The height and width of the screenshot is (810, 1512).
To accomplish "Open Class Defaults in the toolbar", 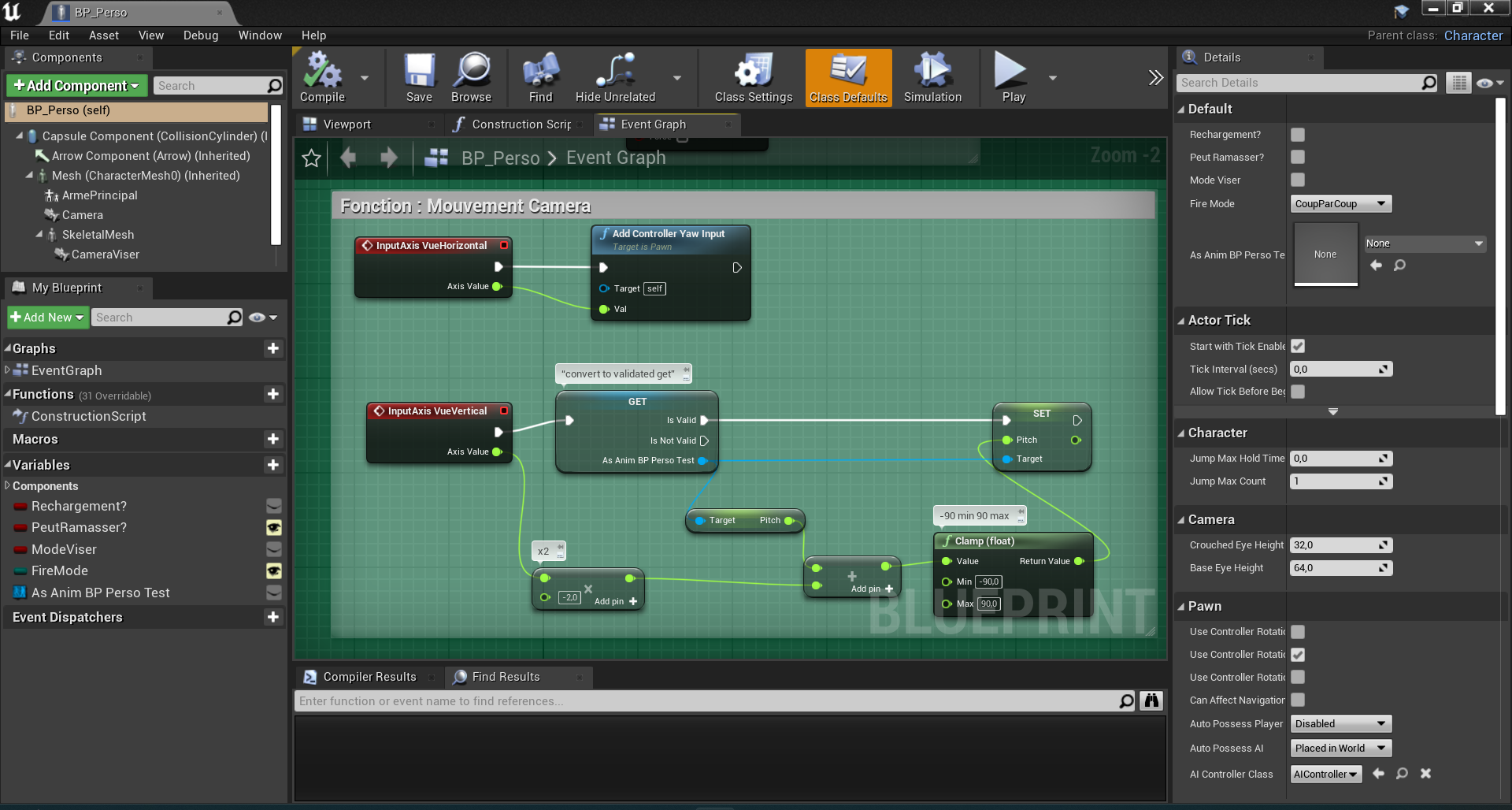I will (x=848, y=77).
